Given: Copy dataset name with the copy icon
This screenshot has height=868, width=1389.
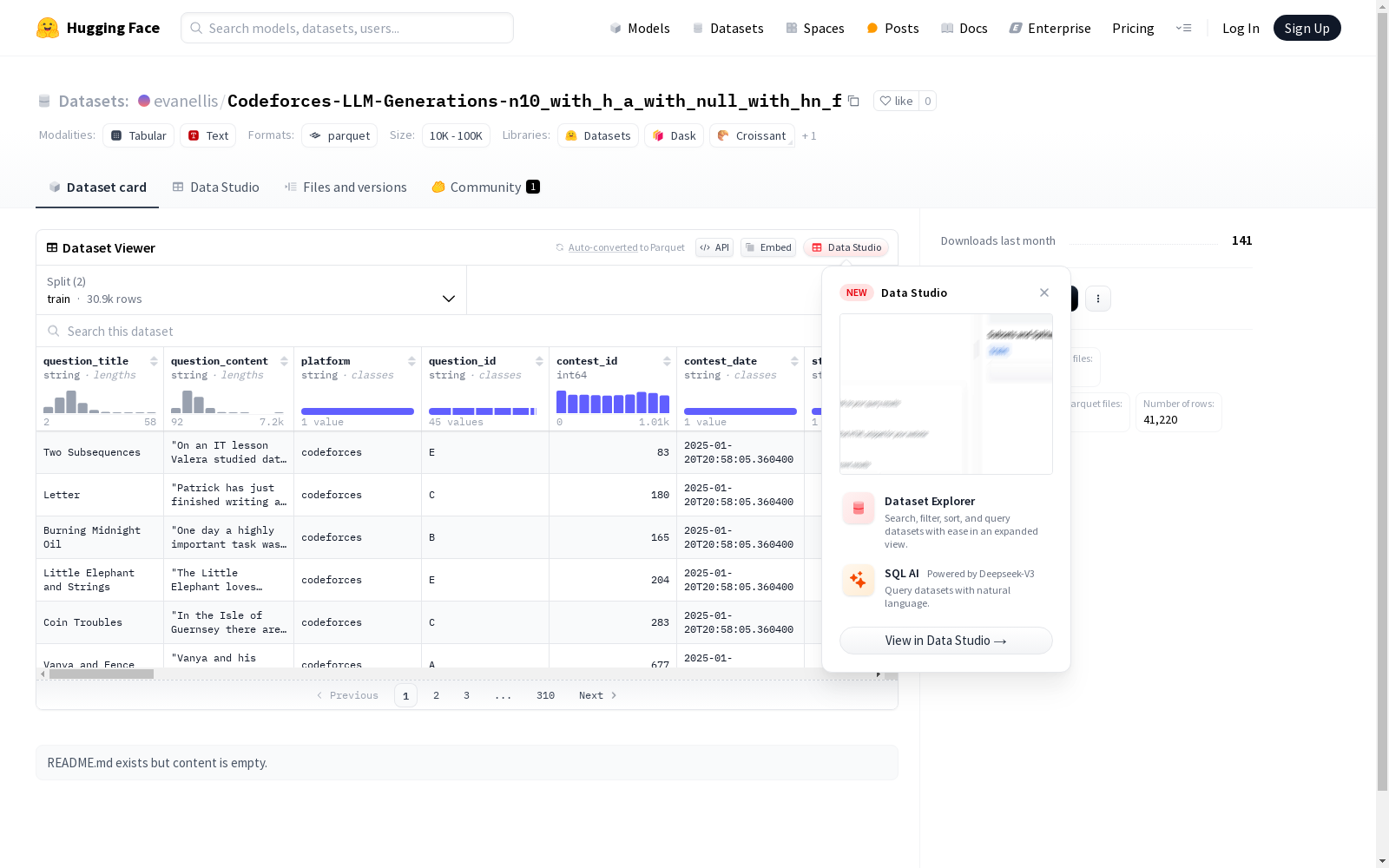Looking at the screenshot, I should (853, 101).
